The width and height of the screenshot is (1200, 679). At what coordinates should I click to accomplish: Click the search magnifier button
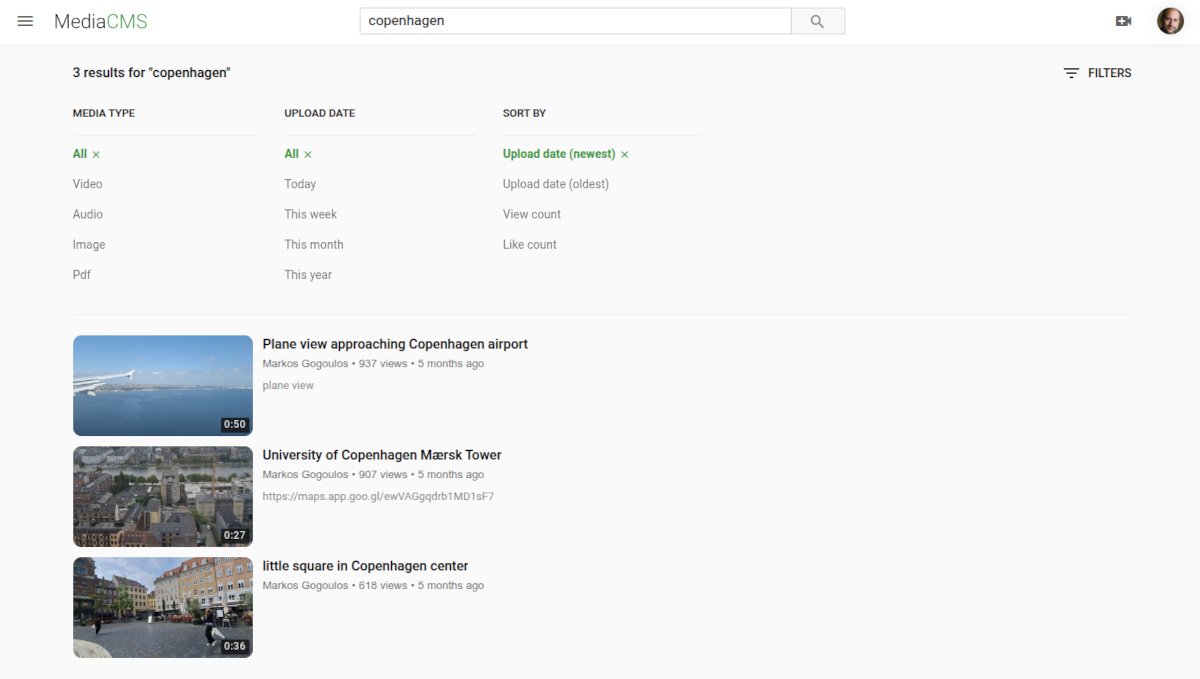tap(817, 21)
